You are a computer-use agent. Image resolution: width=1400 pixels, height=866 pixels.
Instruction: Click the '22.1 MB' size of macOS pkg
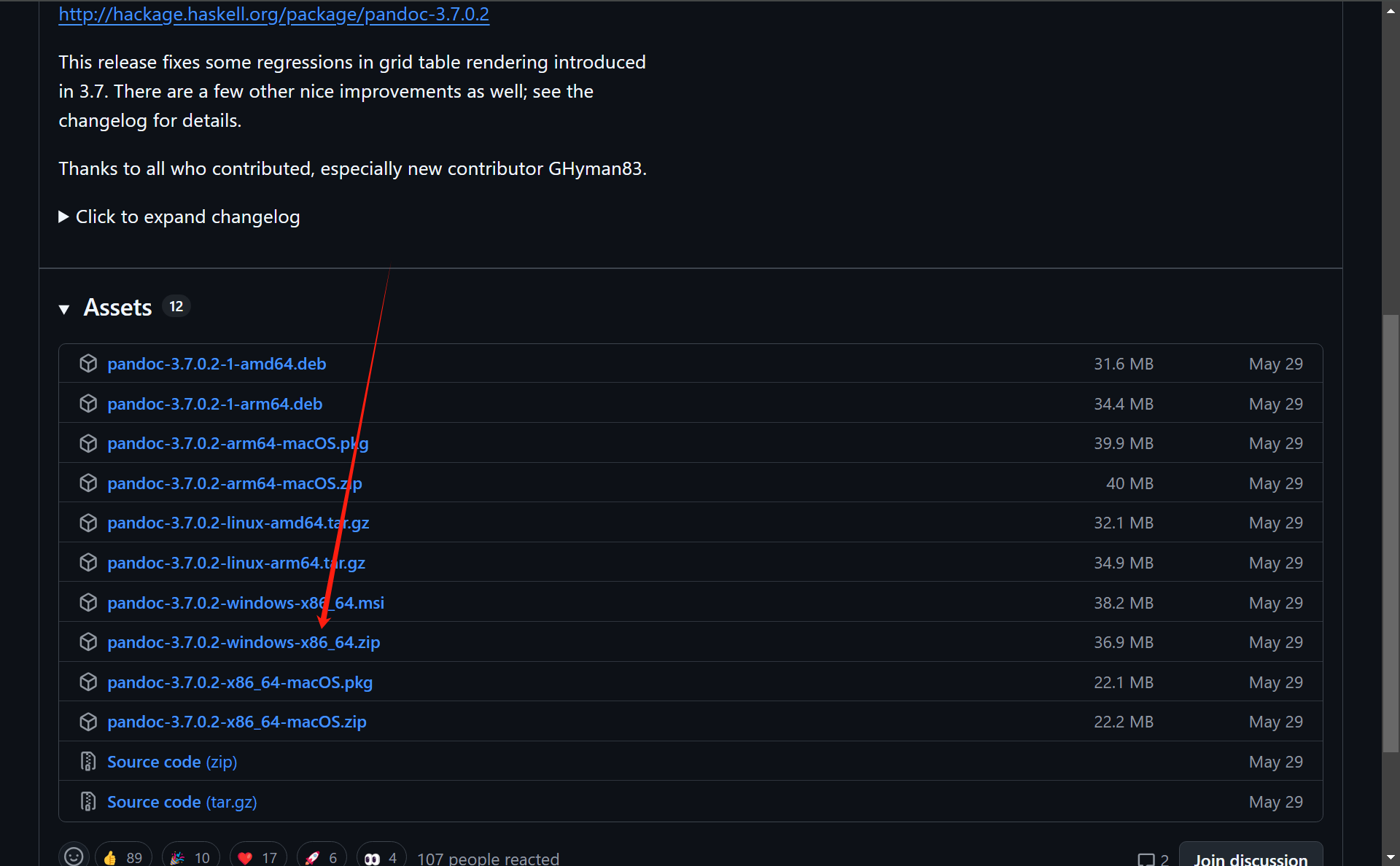(x=1124, y=682)
